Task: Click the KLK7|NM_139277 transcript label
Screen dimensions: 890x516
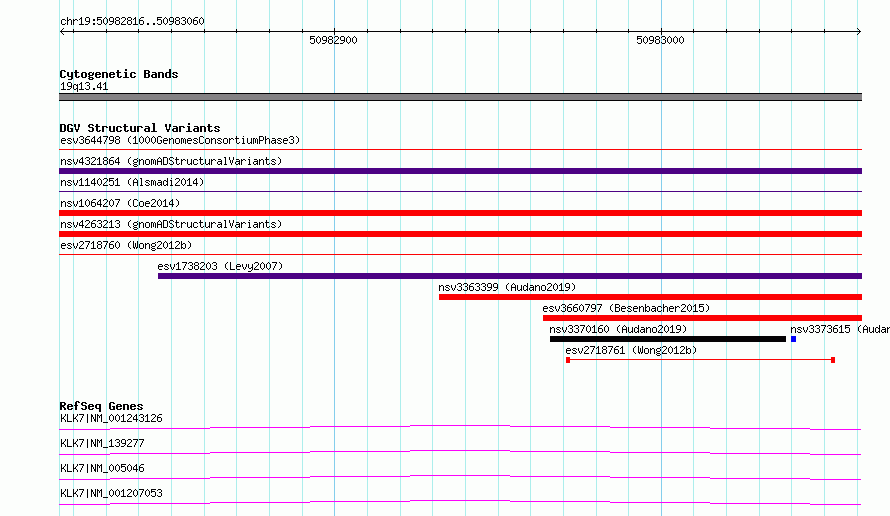Action: 102,443
